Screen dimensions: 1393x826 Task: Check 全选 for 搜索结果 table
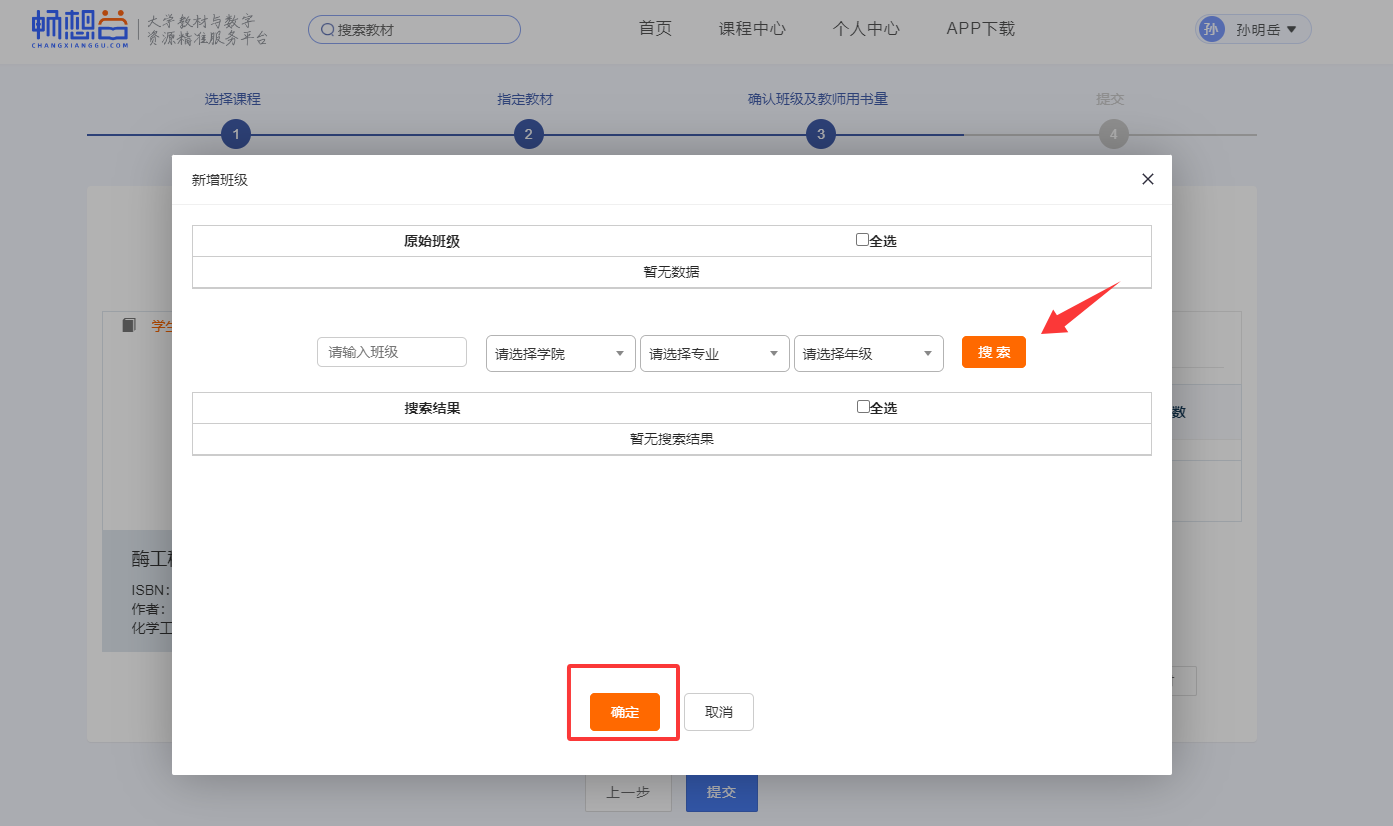point(862,407)
